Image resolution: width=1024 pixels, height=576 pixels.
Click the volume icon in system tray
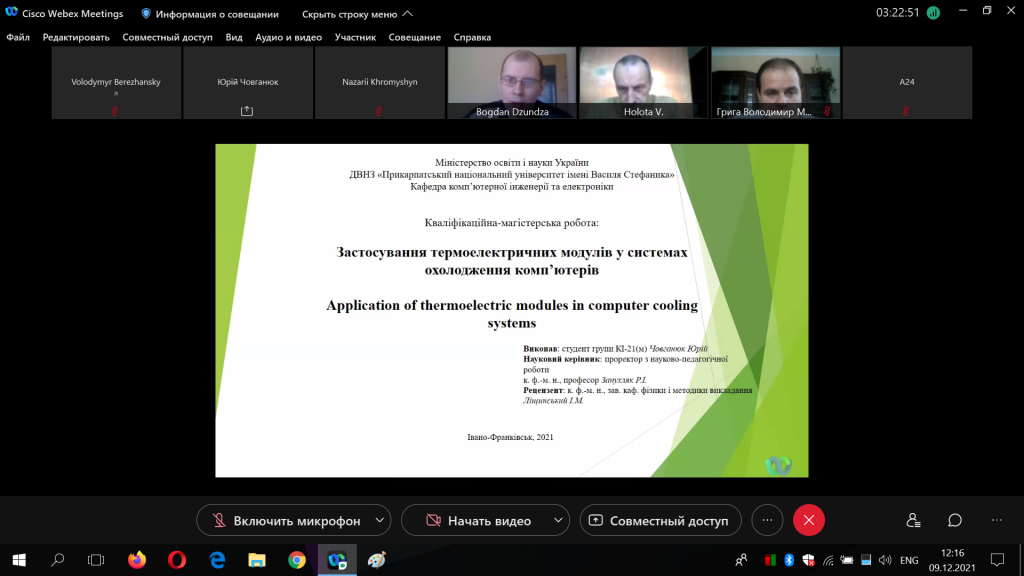885,560
